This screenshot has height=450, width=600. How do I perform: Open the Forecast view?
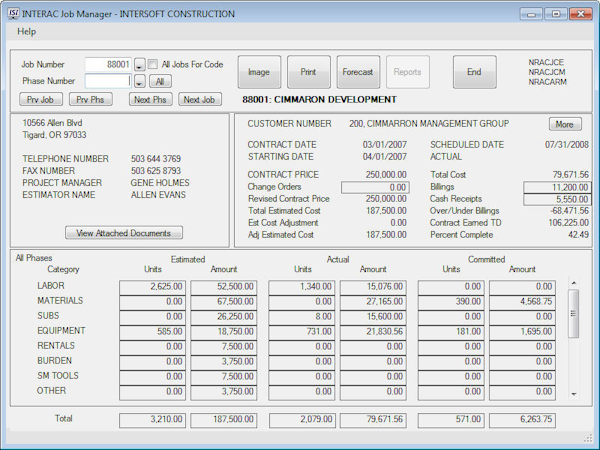[358, 72]
